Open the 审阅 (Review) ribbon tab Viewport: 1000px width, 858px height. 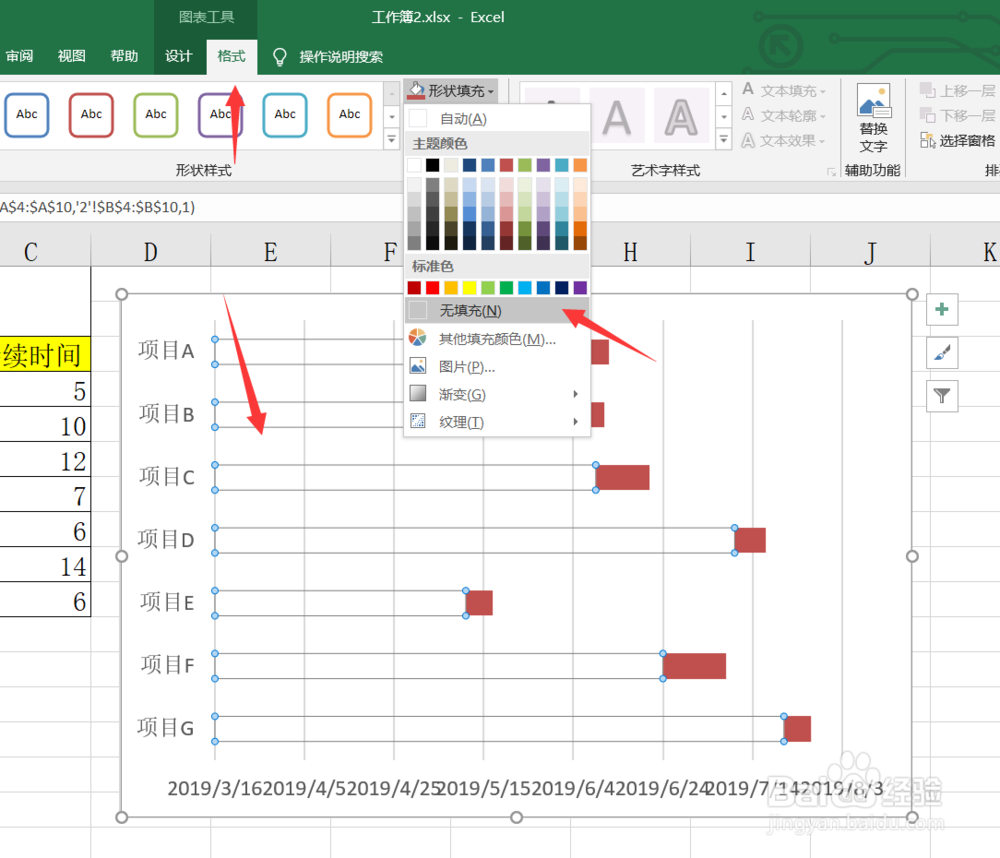click(x=19, y=56)
